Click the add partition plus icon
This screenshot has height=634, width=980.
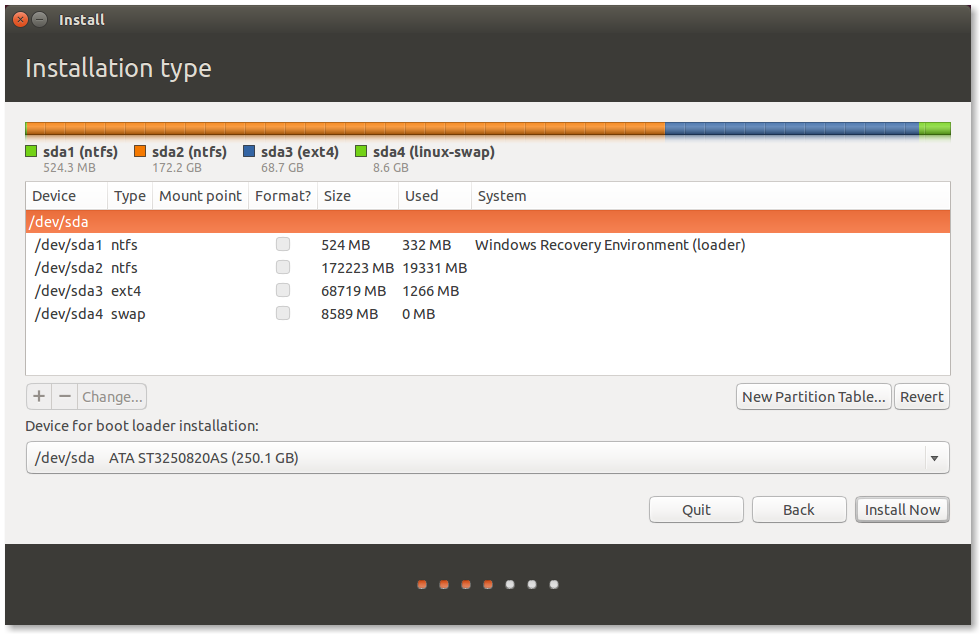tap(38, 396)
